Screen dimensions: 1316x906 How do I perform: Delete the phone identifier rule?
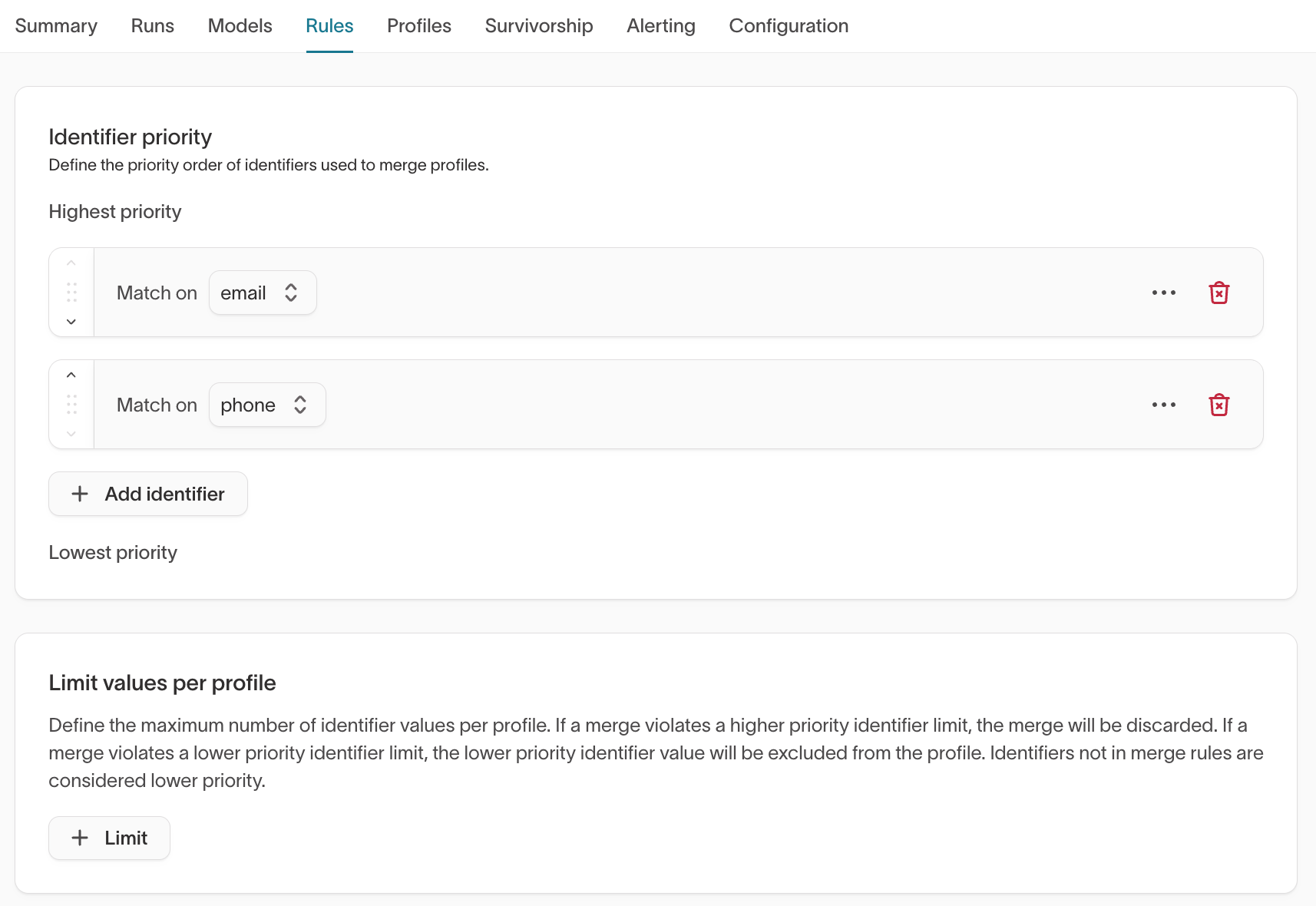tap(1218, 405)
